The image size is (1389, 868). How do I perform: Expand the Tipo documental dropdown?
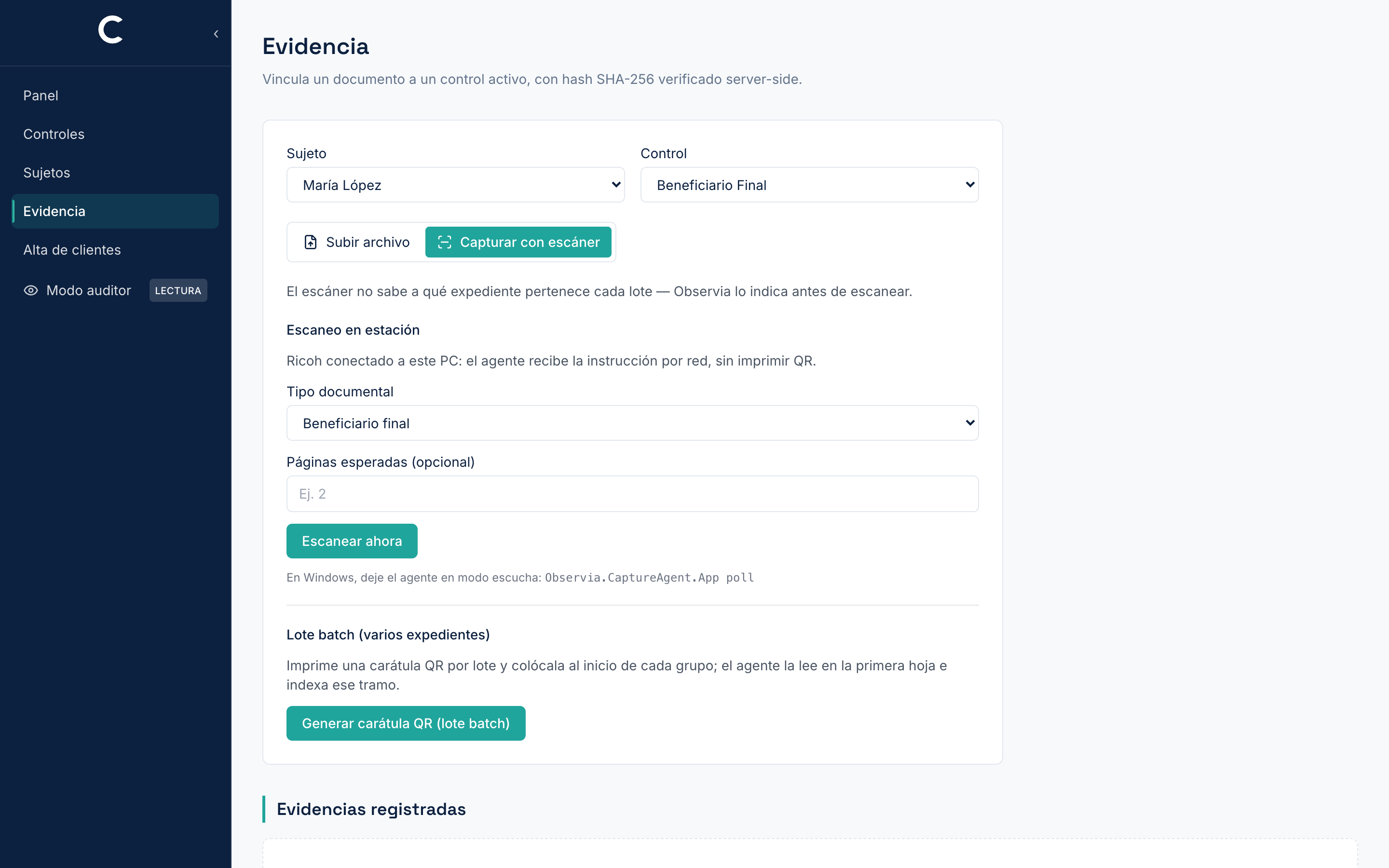coord(632,423)
